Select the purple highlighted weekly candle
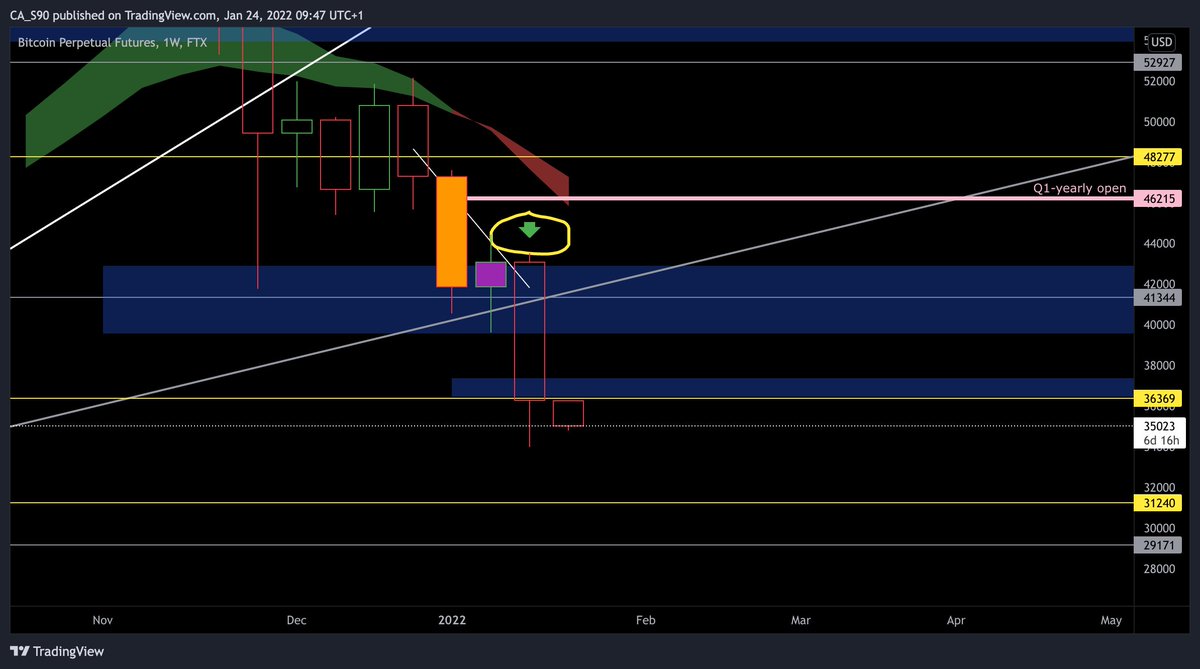The width and height of the screenshot is (1200, 669). [490, 275]
